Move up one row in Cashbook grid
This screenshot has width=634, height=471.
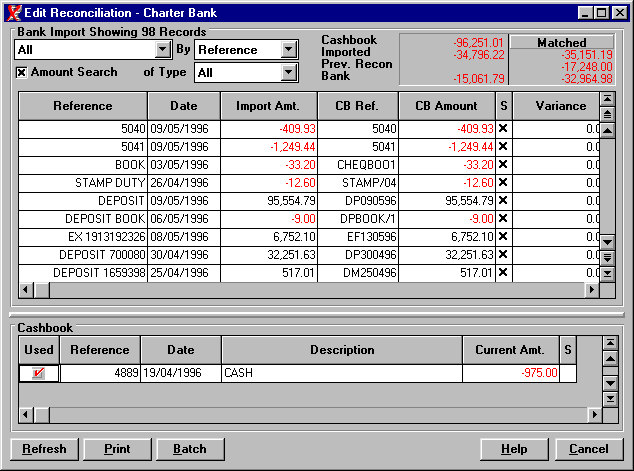(x=610, y=359)
